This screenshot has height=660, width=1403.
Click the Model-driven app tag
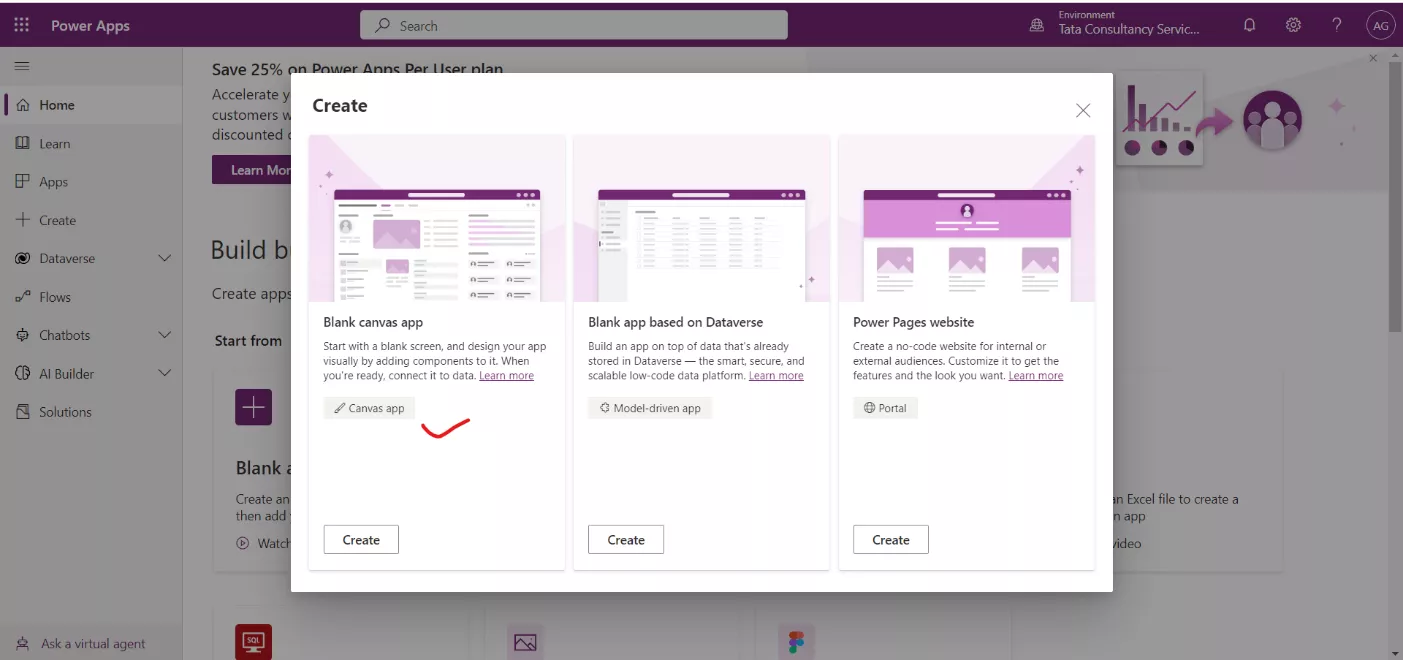(x=650, y=407)
